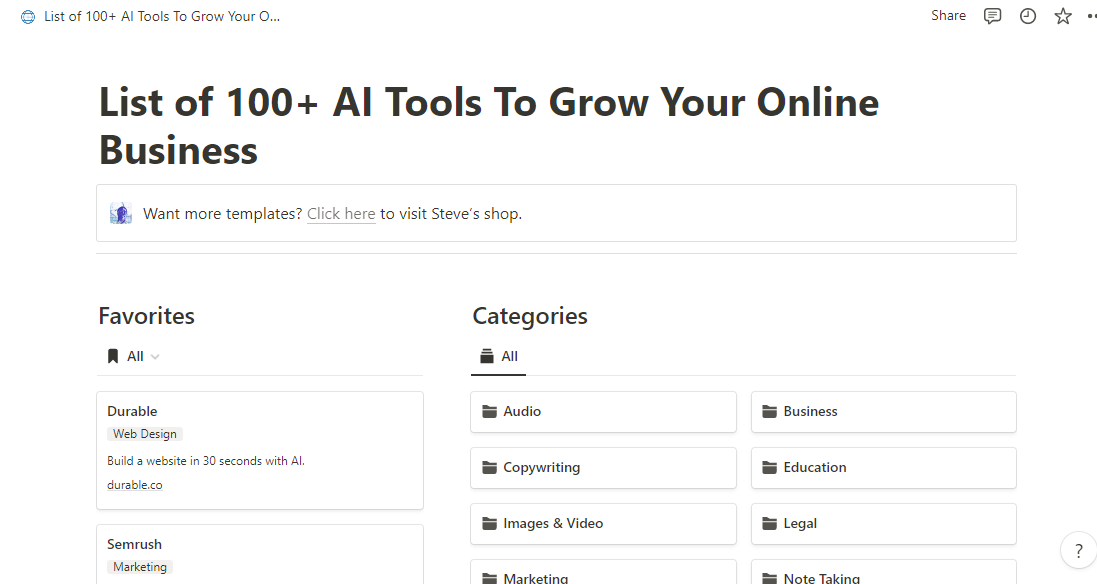Viewport: 1097px width, 584px height.
Task: Click the 'Web Design' tag on Durable
Action: (145, 434)
